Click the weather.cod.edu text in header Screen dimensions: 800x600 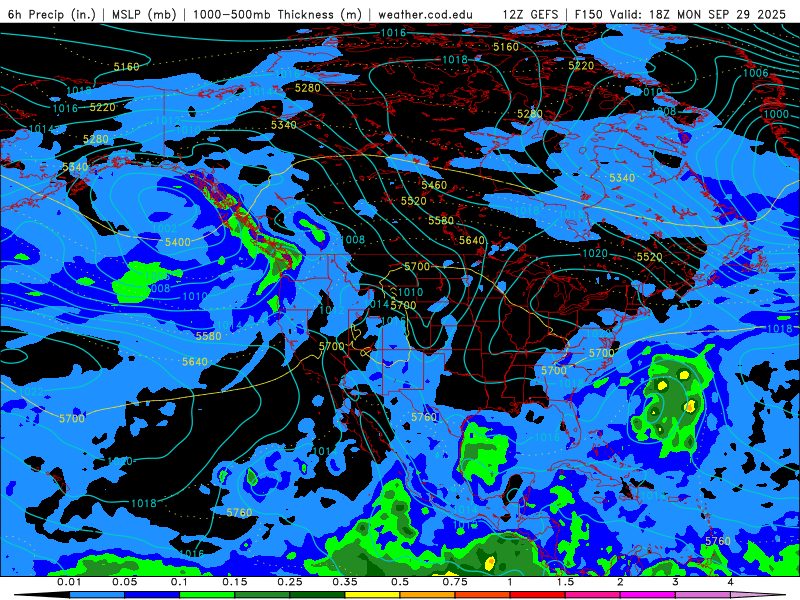[425, 14]
